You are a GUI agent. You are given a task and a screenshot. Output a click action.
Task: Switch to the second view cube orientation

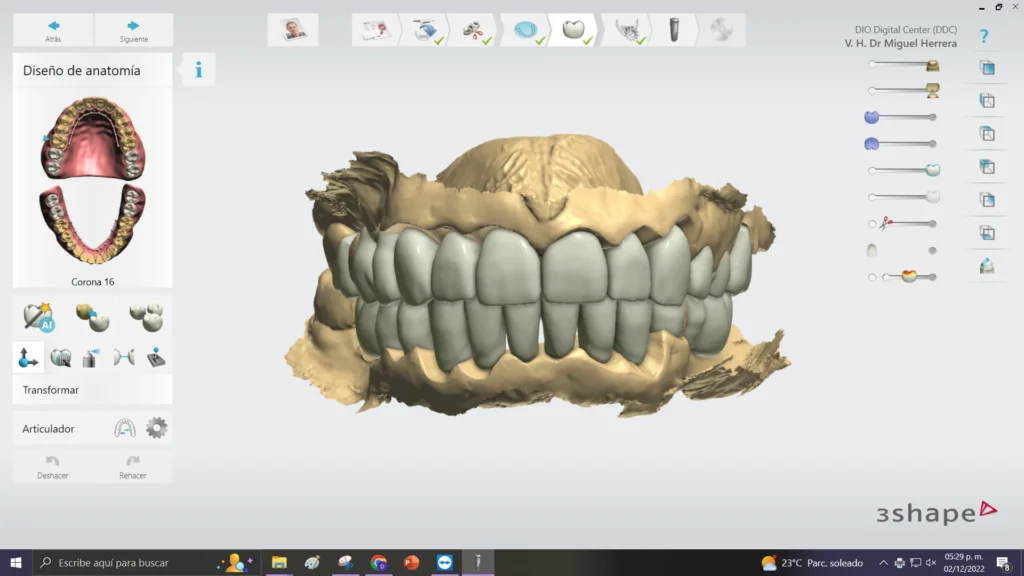(x=987, y=101)
